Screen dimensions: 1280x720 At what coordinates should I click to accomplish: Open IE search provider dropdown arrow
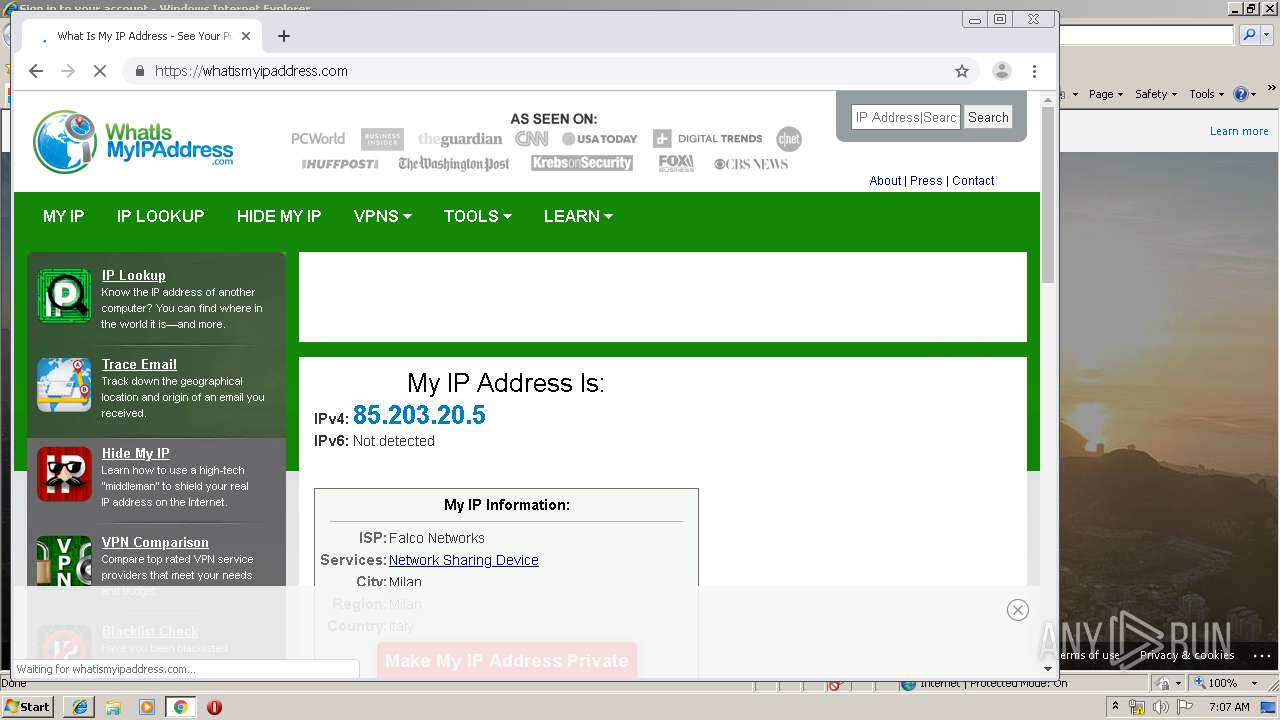pyautogui.click(x=1267, y=35)
